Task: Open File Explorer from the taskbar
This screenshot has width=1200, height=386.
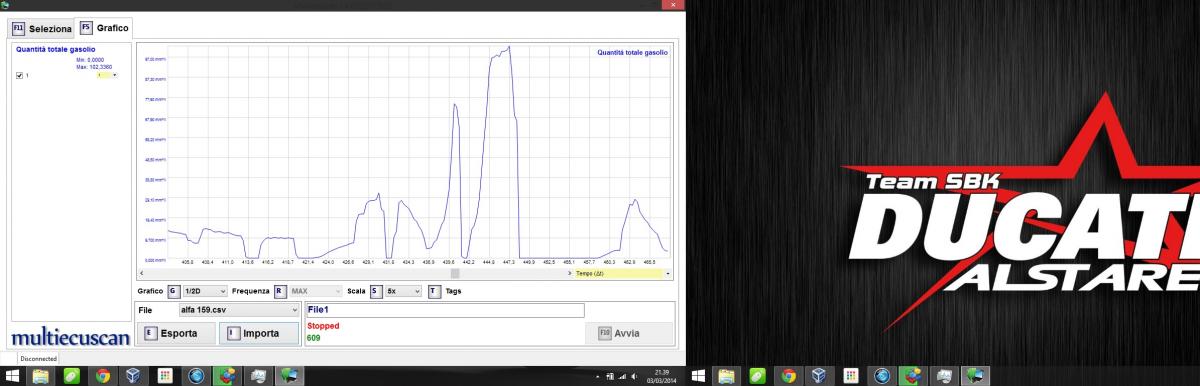Action: 41,376
